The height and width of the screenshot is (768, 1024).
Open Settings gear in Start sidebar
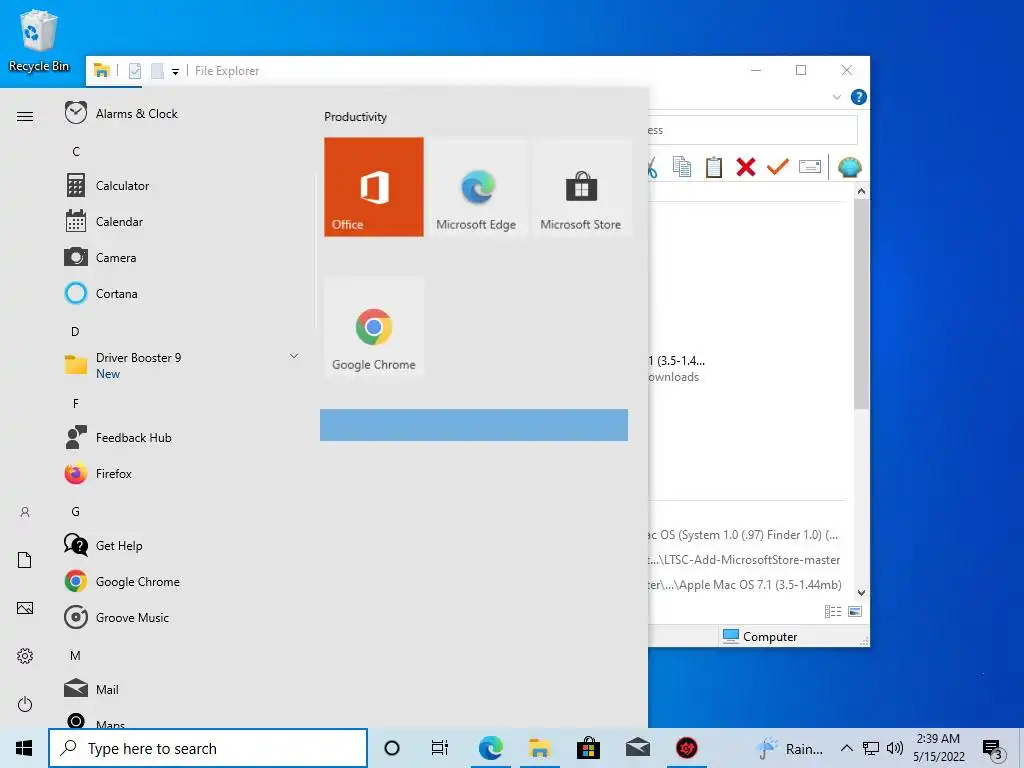tap(25, 656)
